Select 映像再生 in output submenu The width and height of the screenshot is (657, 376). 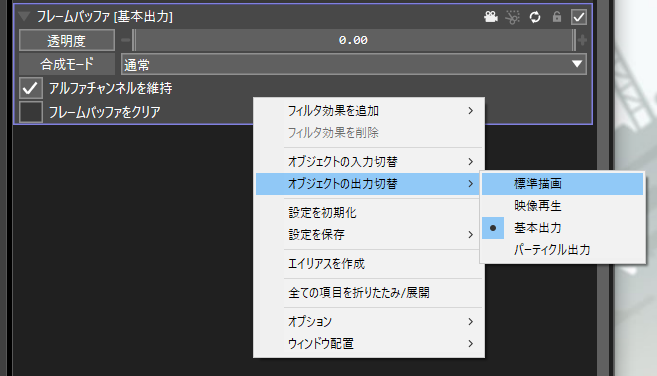click(562, 206)
